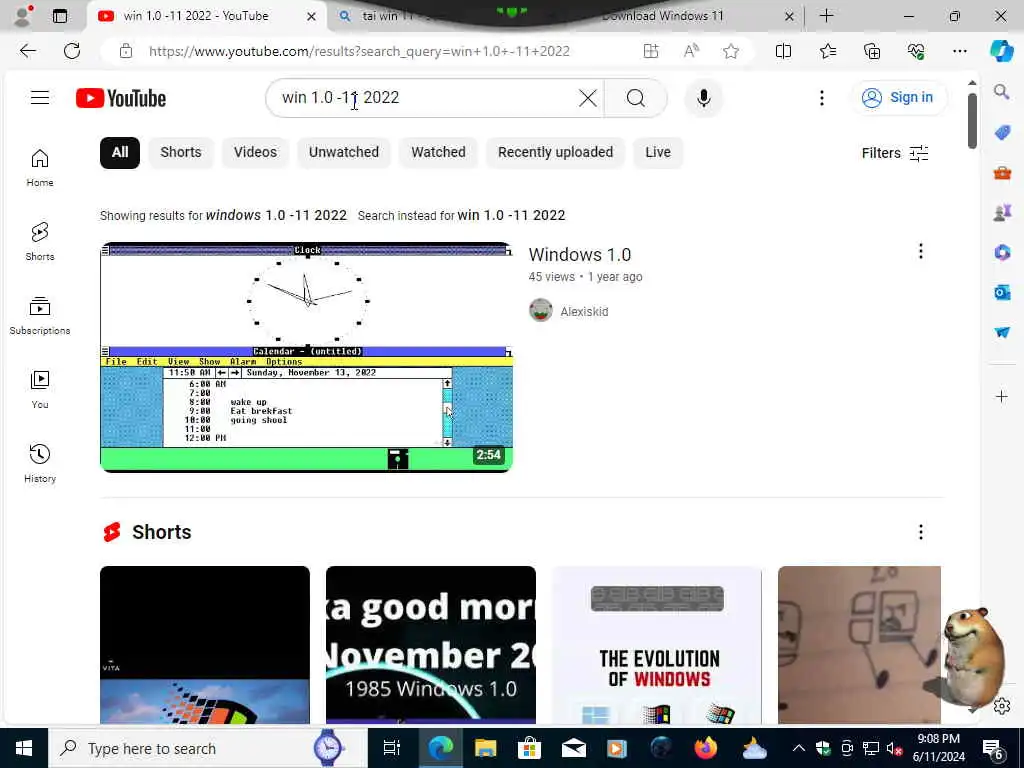Show hidden system tray icons

point(798,748)
